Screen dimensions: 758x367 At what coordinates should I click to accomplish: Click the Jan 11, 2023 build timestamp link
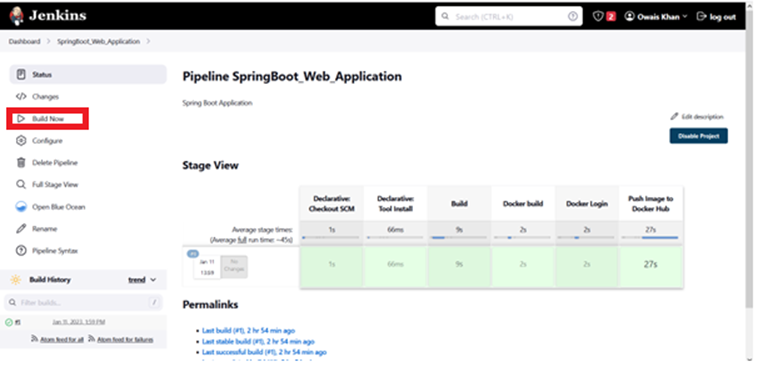coord(78,322)
